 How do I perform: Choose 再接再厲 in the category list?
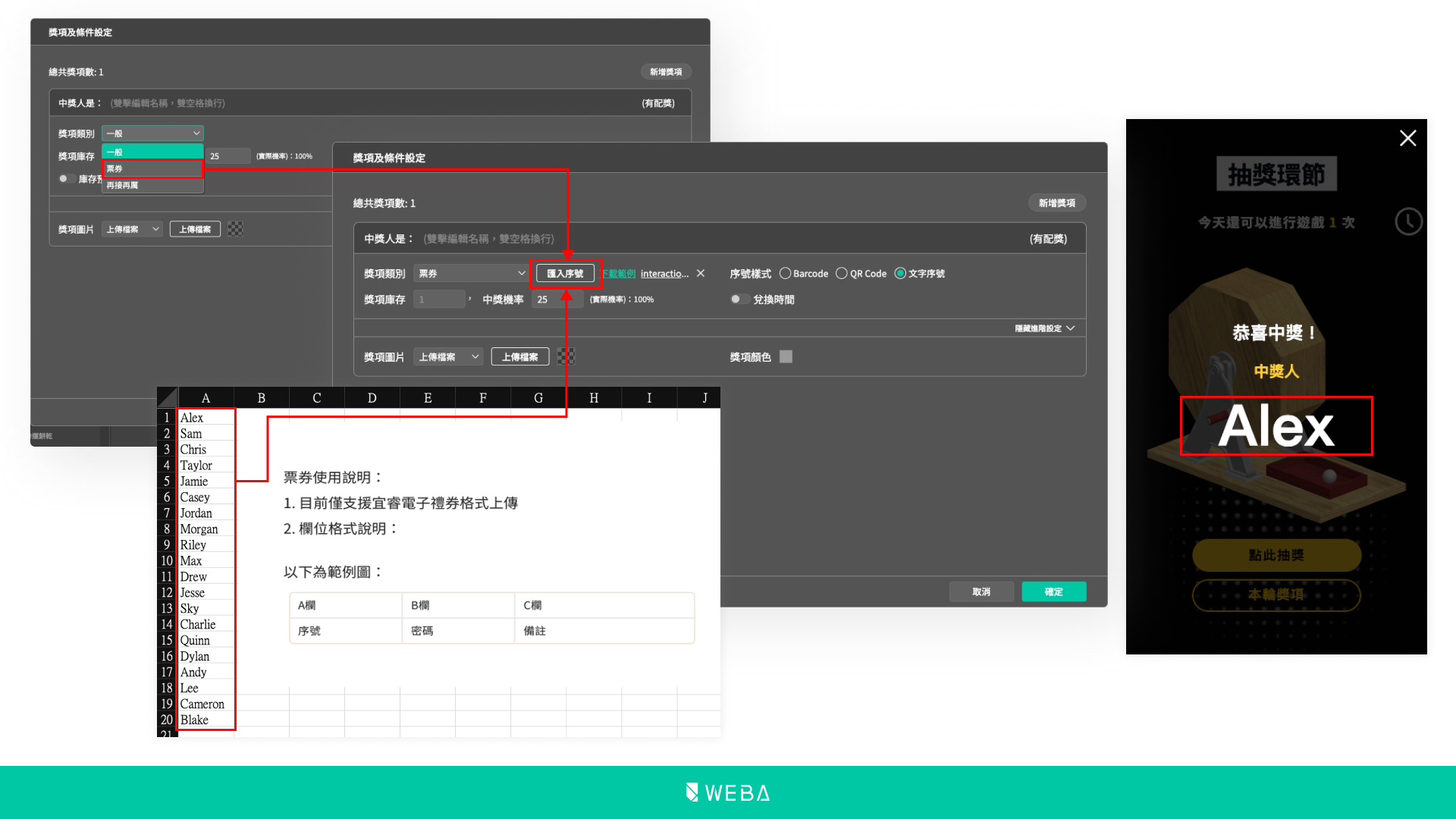[x=152, y=185]
